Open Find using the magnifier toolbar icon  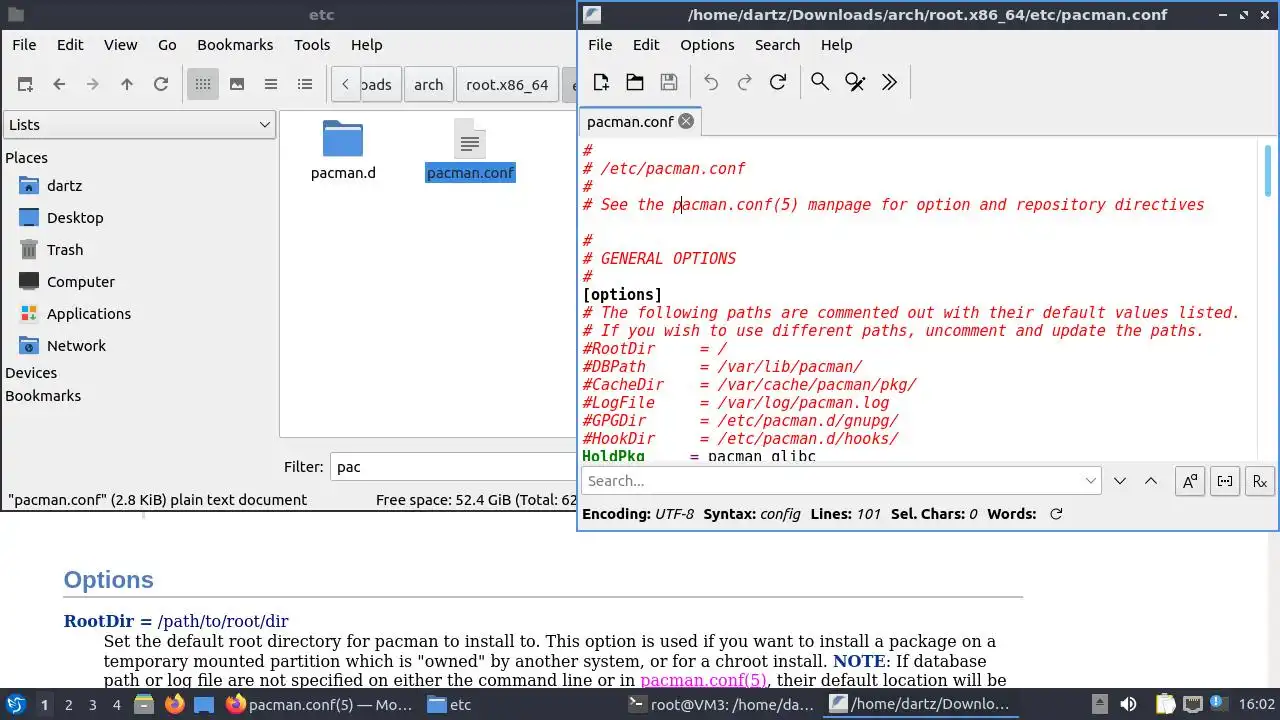click(820, 82)
